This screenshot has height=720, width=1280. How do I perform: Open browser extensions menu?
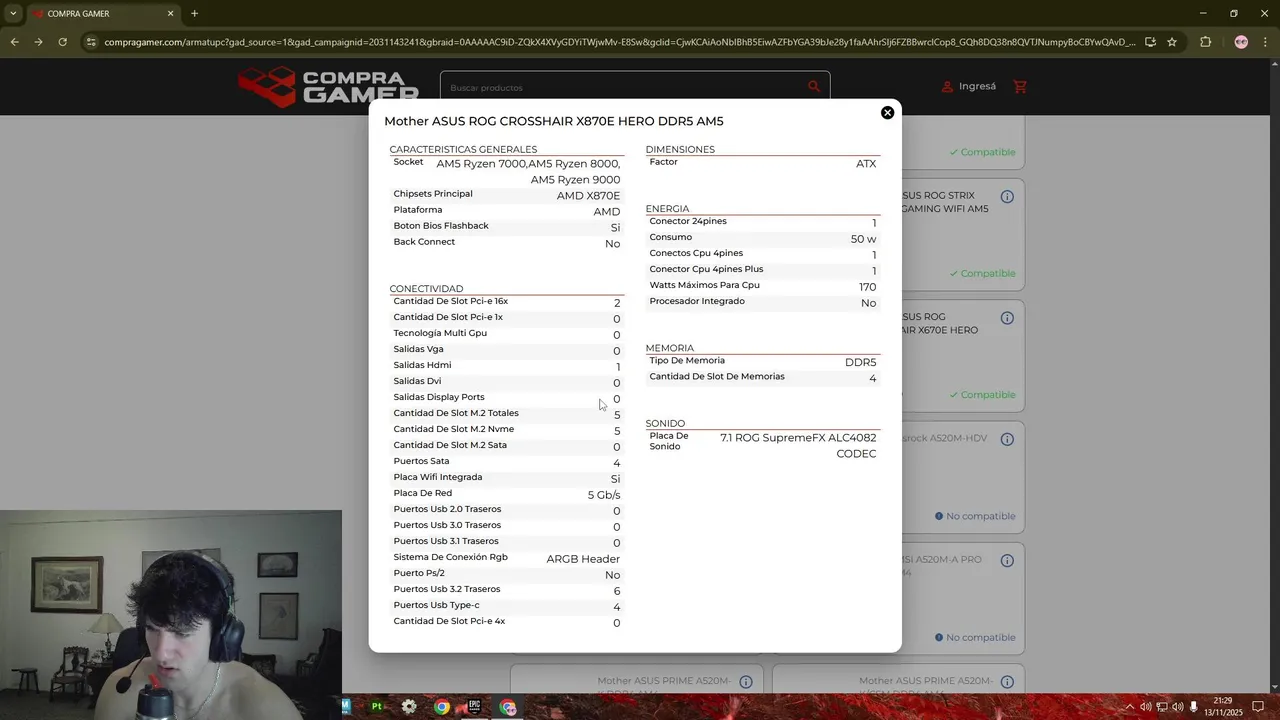coord(1205,42)
